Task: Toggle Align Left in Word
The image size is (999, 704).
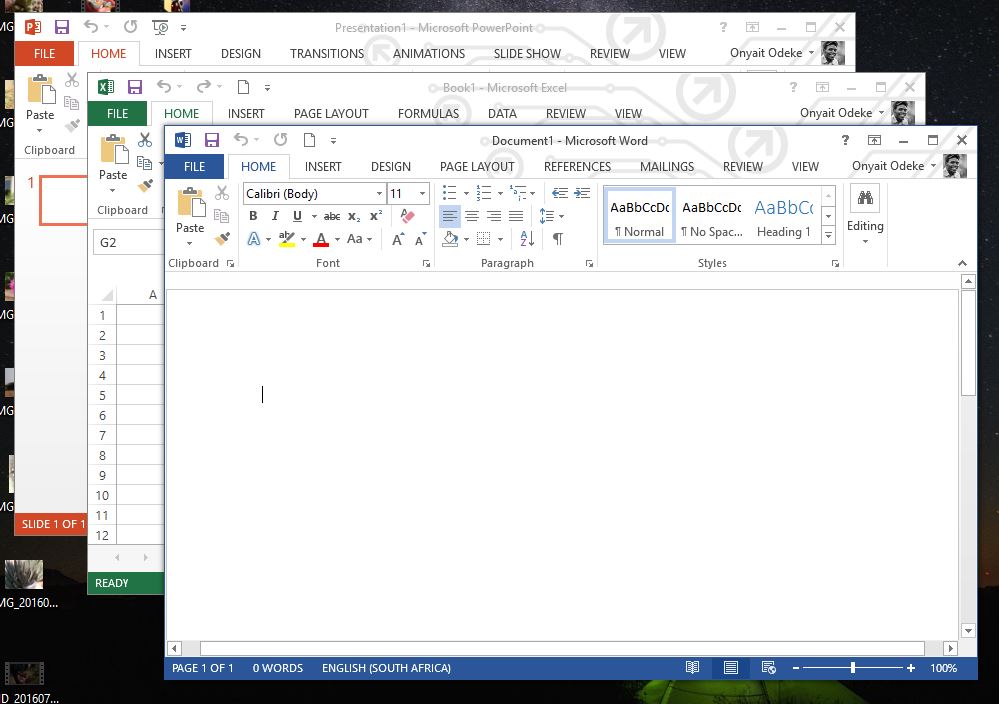Action: click(x=450, y=217)
